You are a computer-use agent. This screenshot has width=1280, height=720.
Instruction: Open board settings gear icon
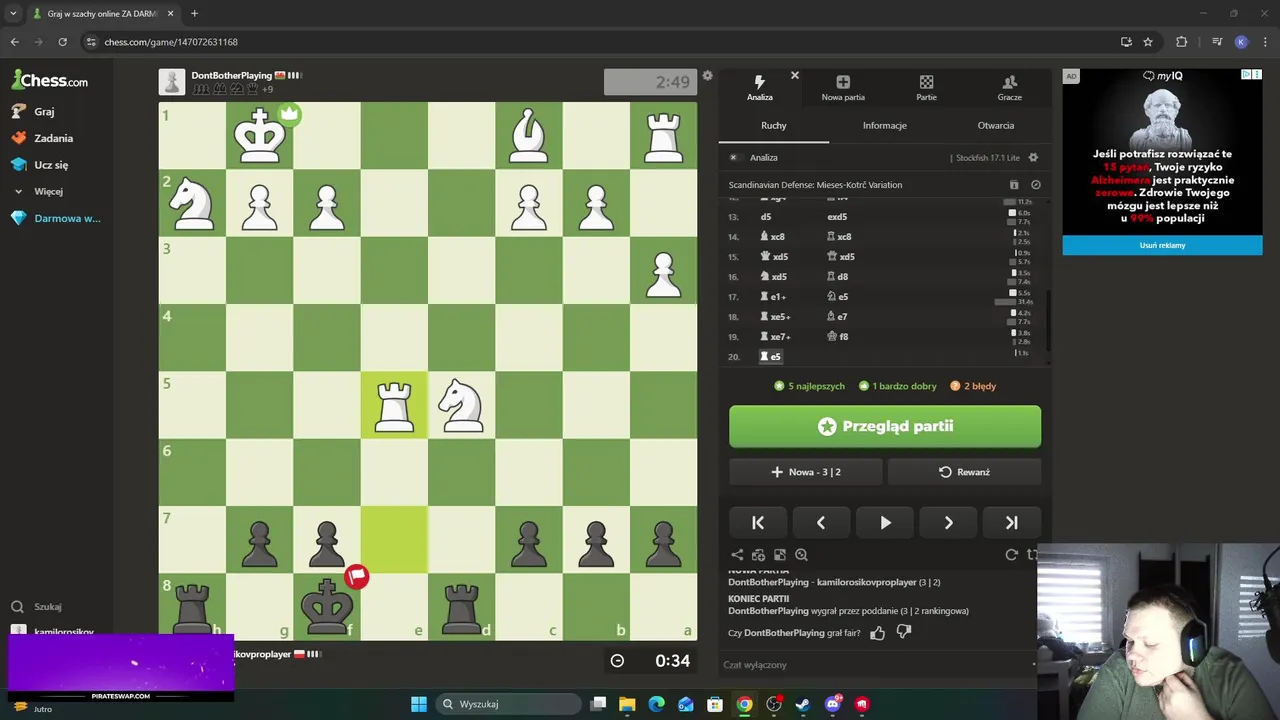click(x=707, y=76)
